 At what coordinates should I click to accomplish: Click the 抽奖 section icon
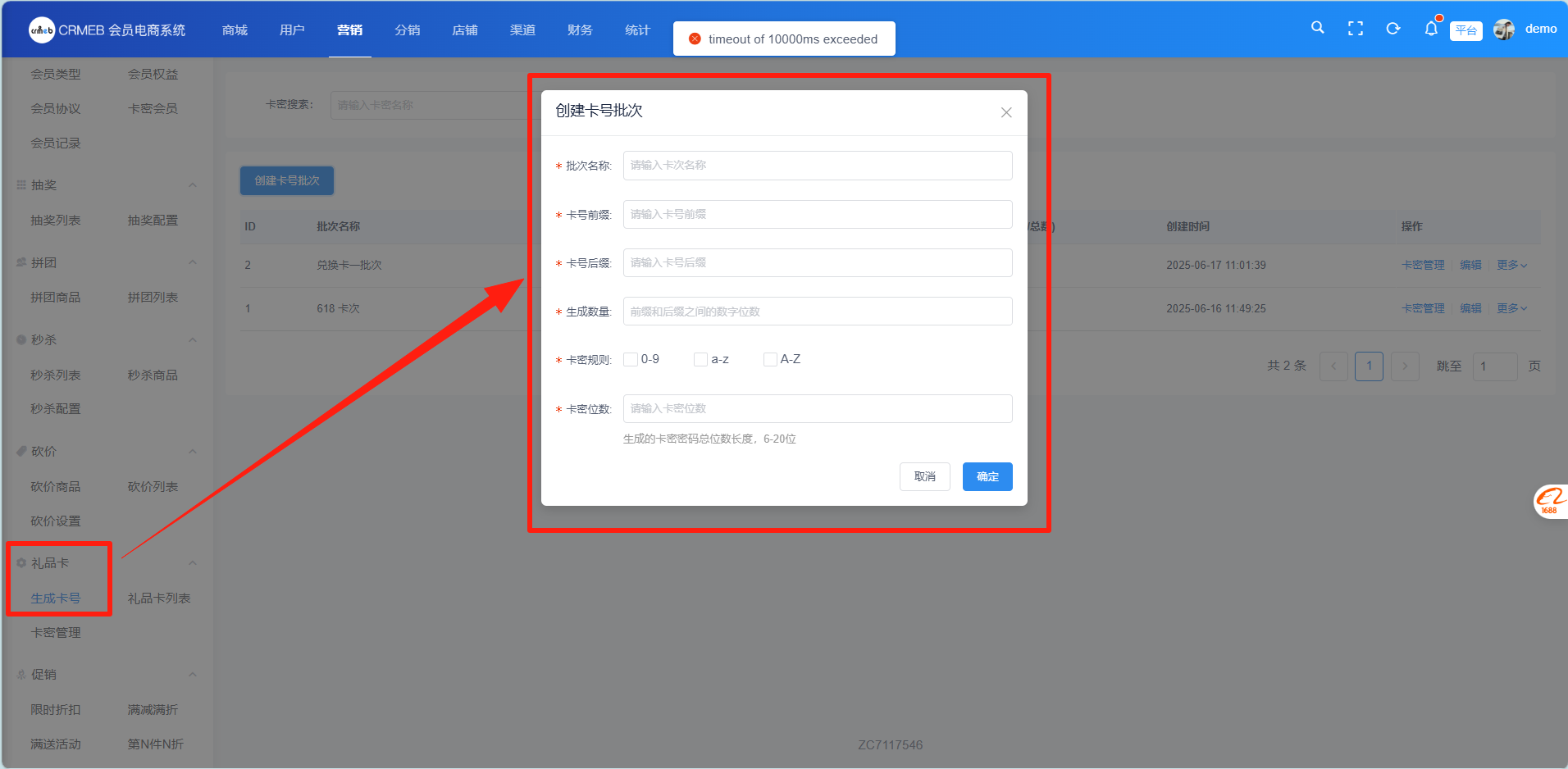point(21,185)
